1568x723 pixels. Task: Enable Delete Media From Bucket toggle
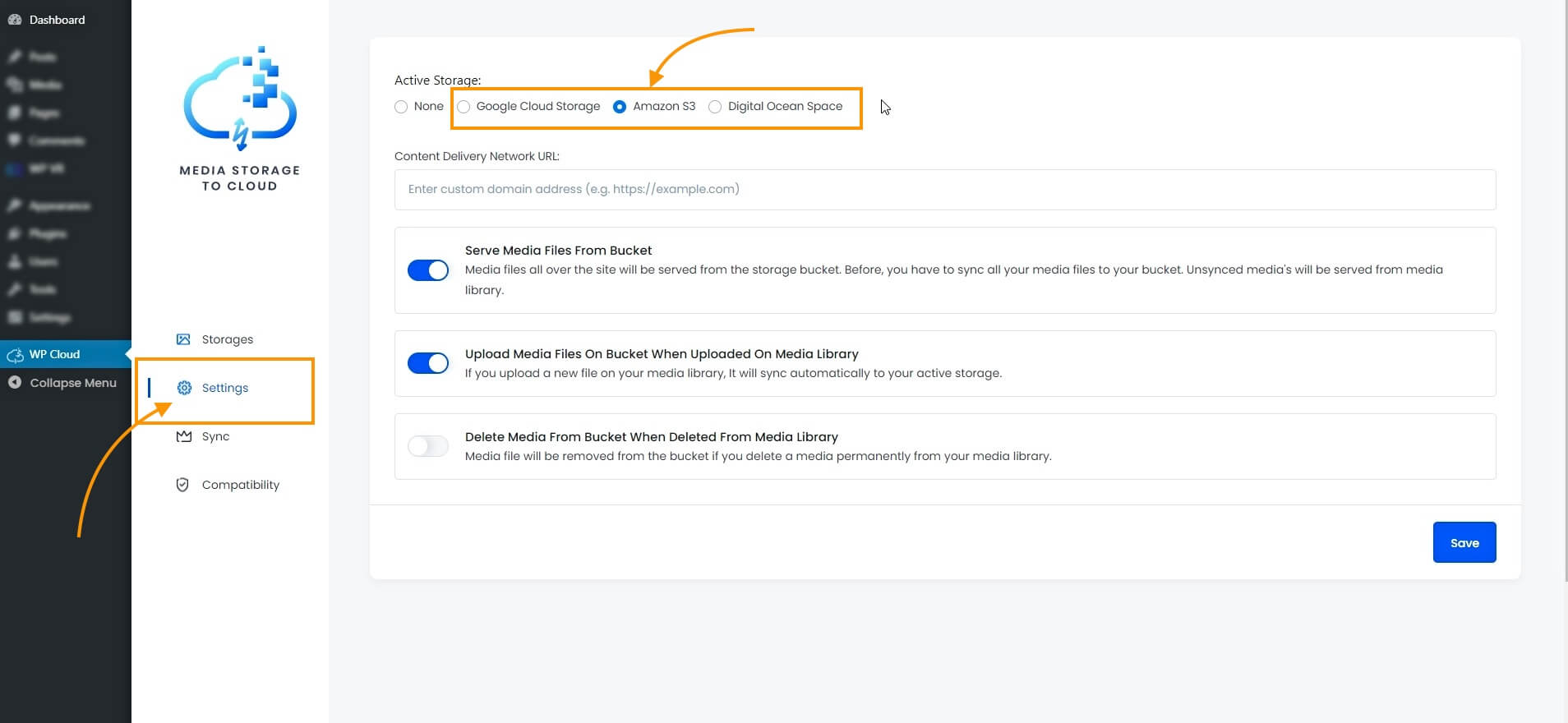428,446
